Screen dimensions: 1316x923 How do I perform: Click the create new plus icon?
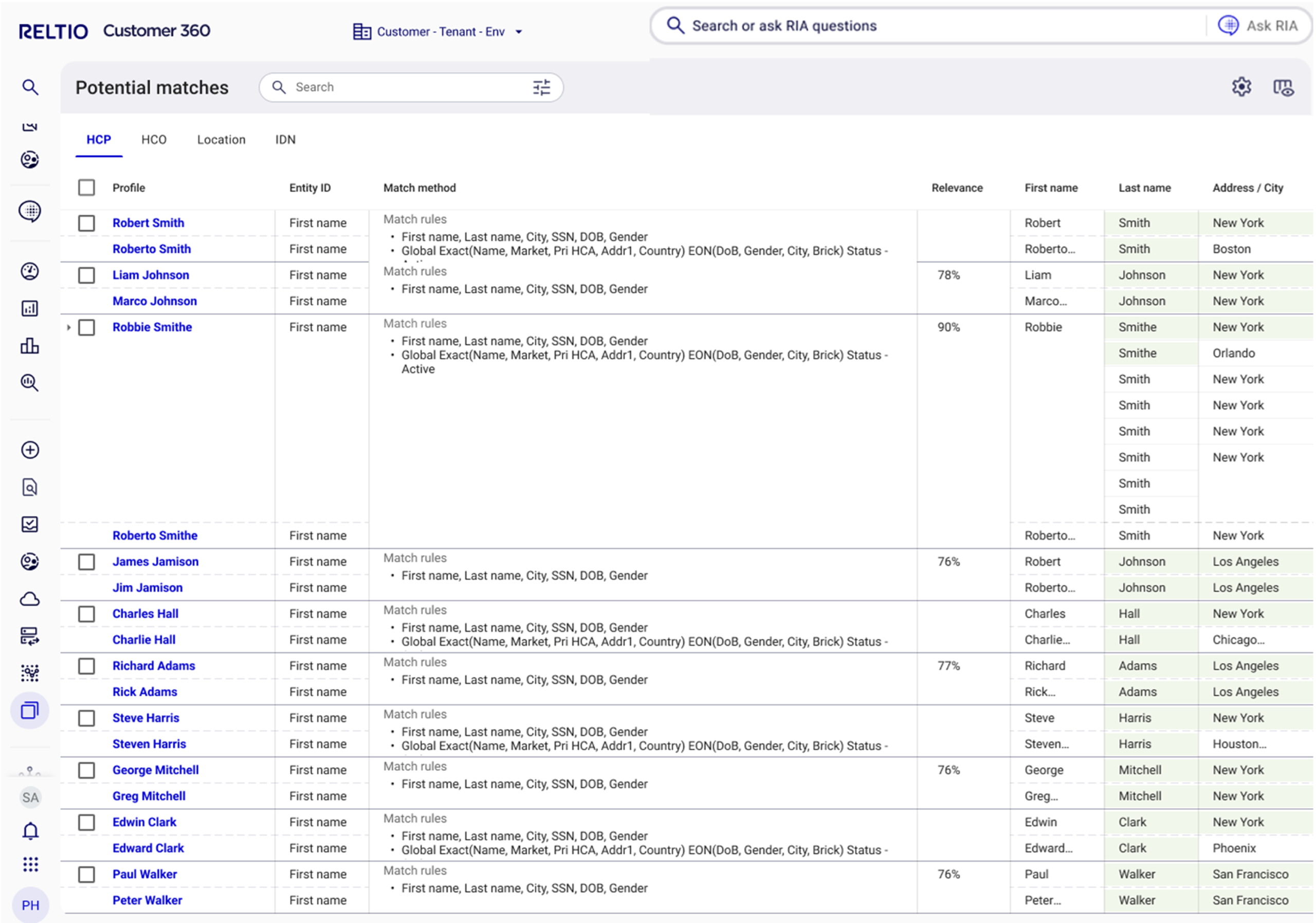point(30,450)
